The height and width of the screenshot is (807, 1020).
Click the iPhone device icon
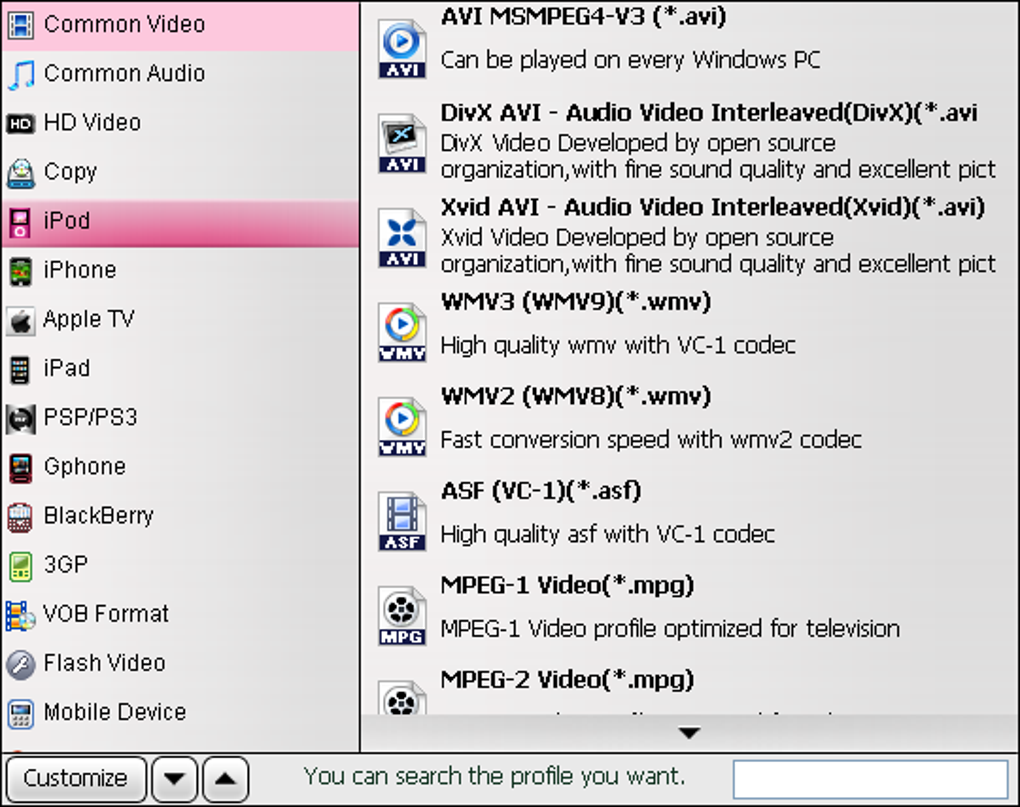(21, 271)
